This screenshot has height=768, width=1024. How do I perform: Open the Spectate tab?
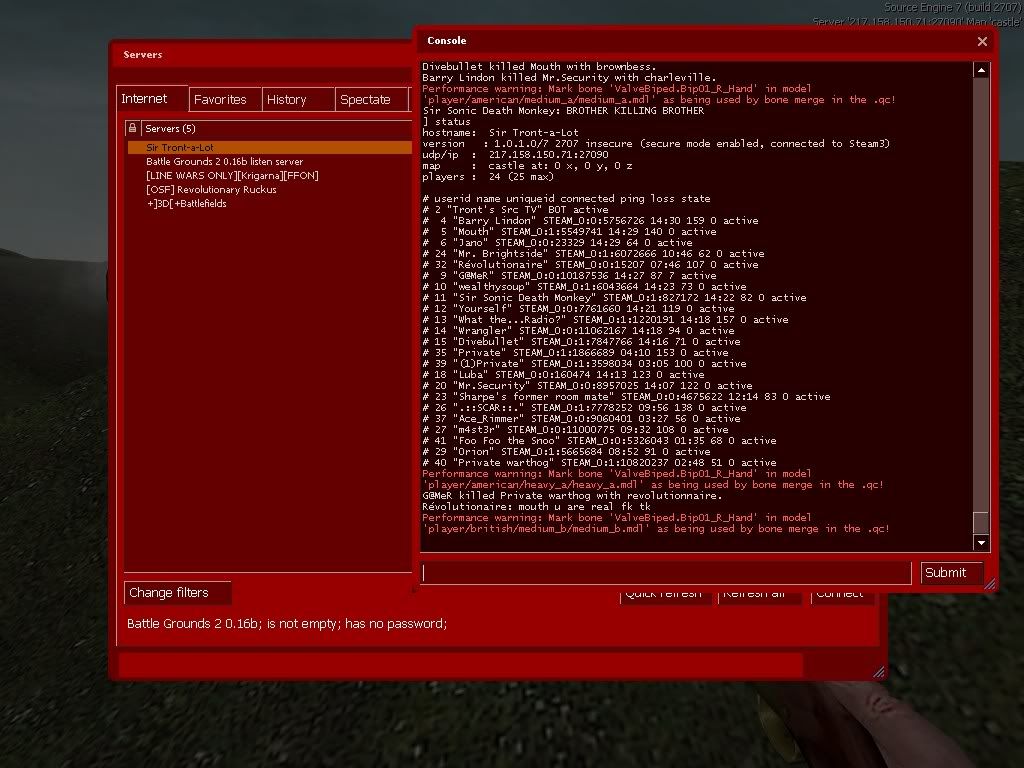[x=371, y=100]
